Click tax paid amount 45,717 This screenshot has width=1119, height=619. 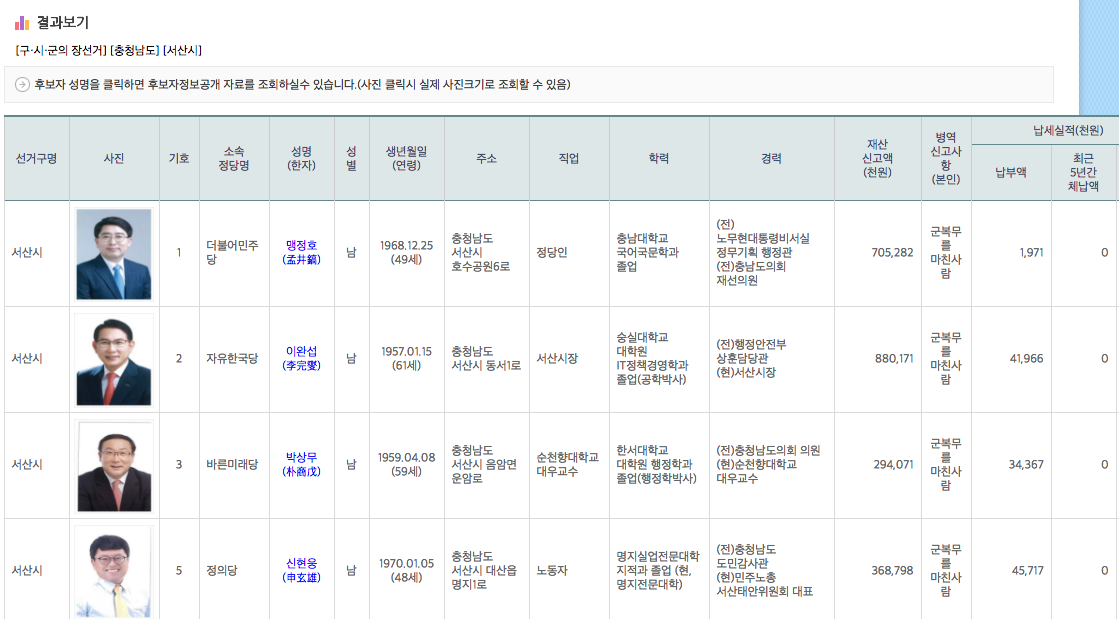(1028, 570)
